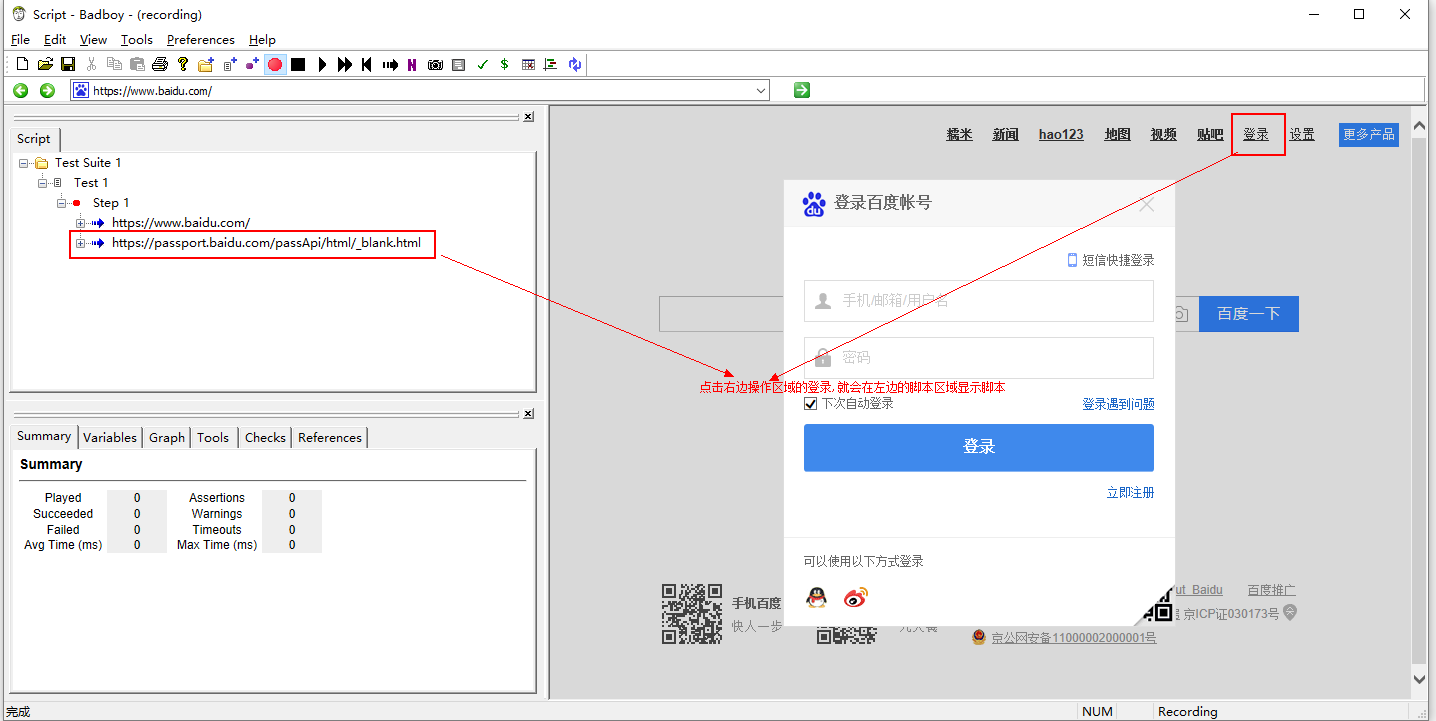This screenshot has width=1436, height=721.
Task: Create a new script with the blank page icon
Action: pyautogui.click(x=23, y=64)
